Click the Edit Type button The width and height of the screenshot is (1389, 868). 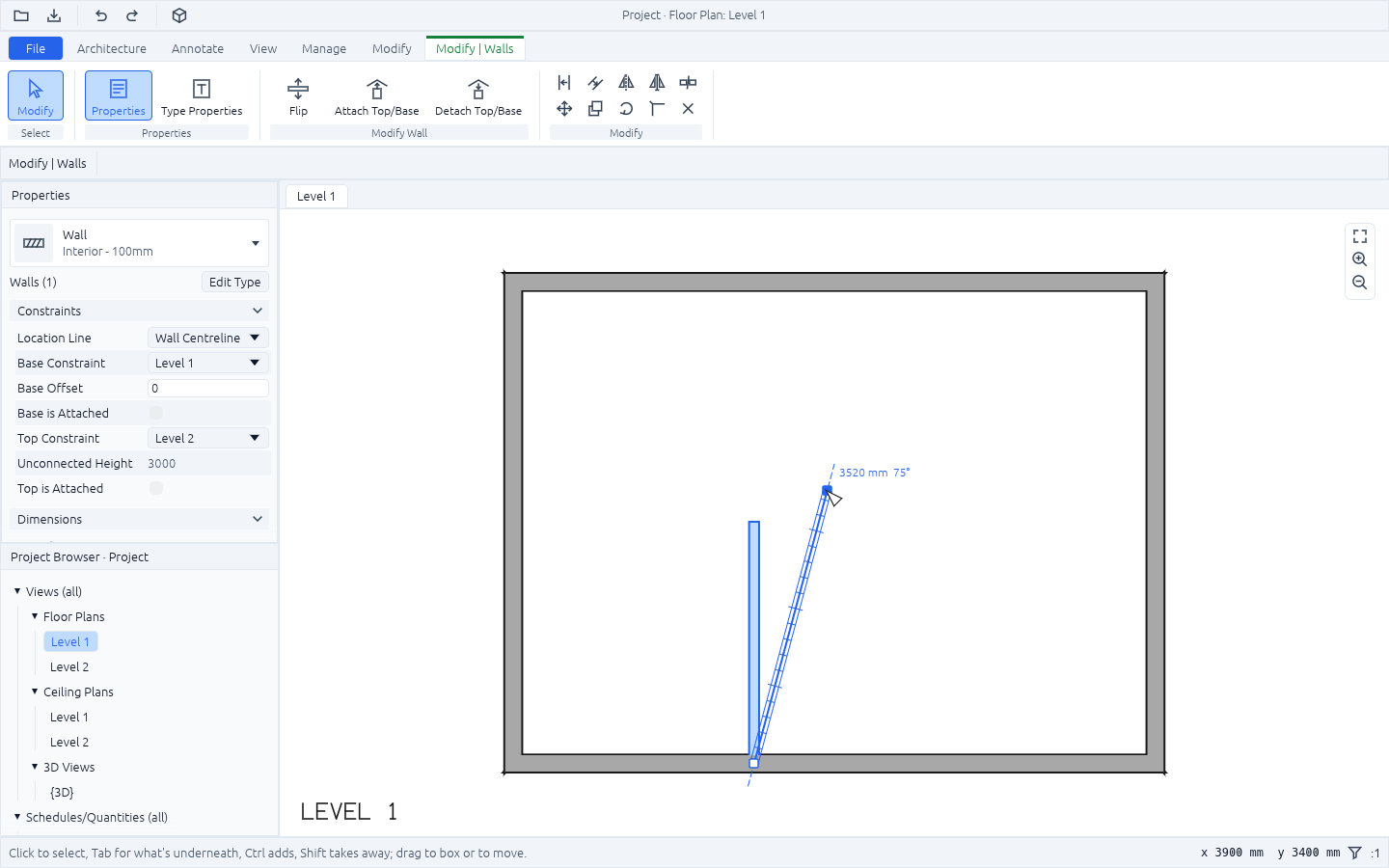pos(235,282)
